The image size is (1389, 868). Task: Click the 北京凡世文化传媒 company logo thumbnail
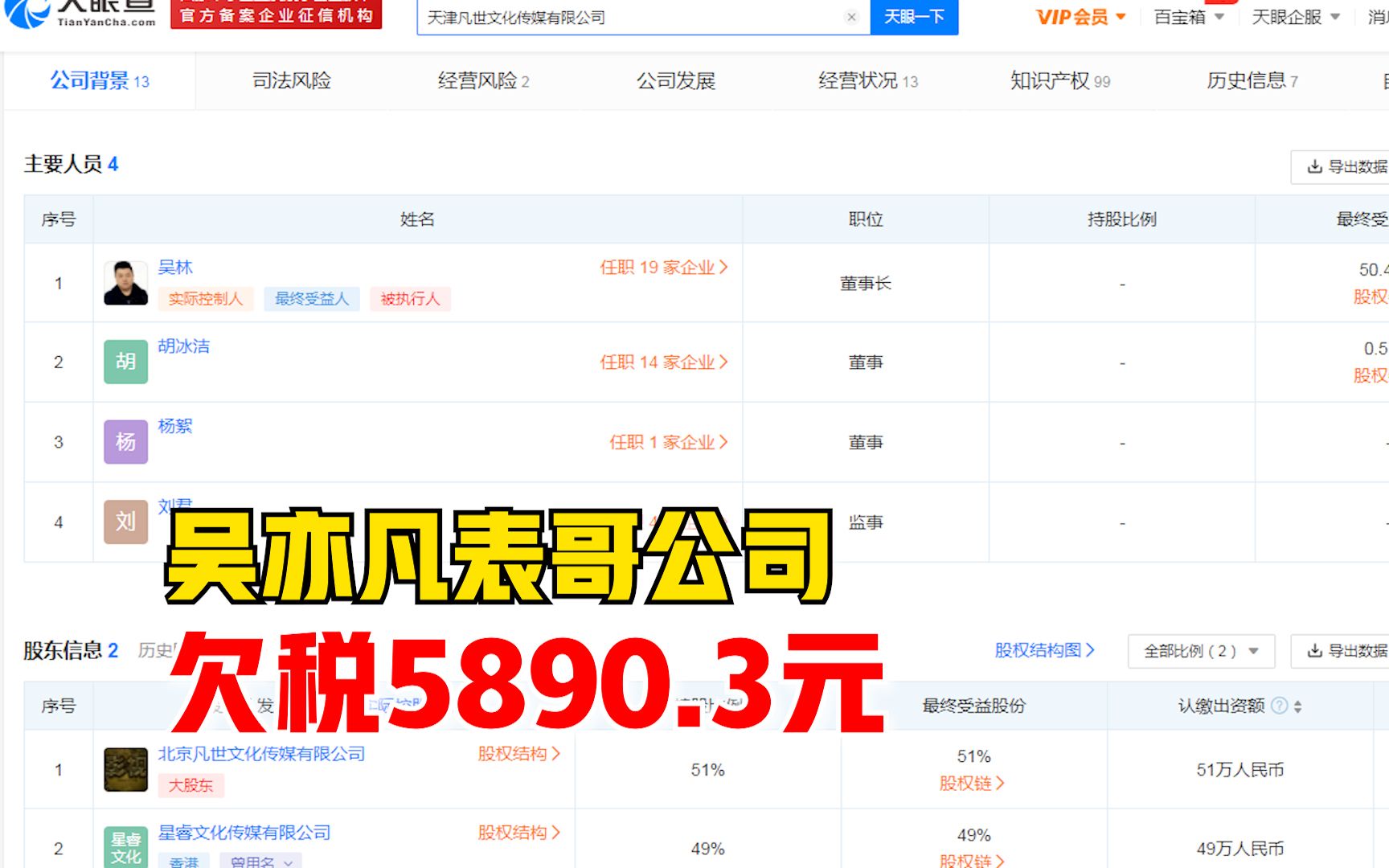[x=126, y=769]
